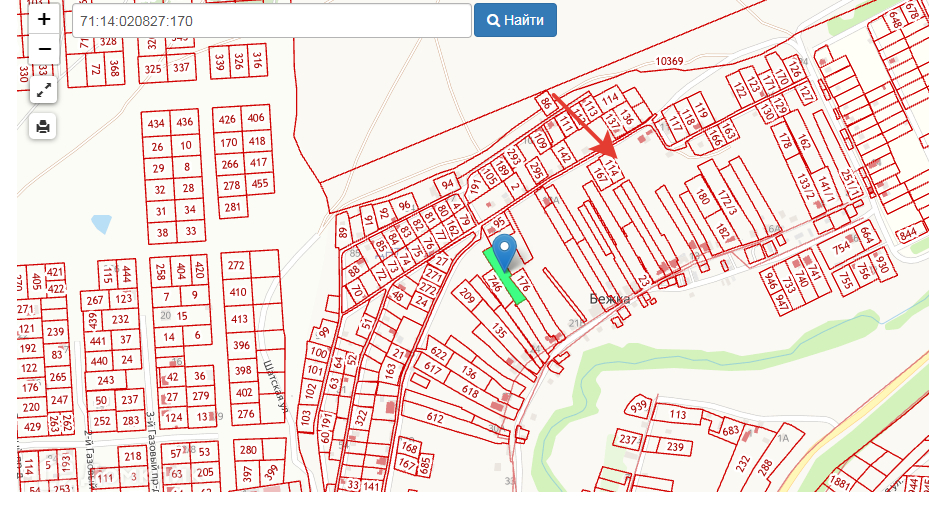
Task: Select parcel 172/3
Action: [x=727, y=203]
